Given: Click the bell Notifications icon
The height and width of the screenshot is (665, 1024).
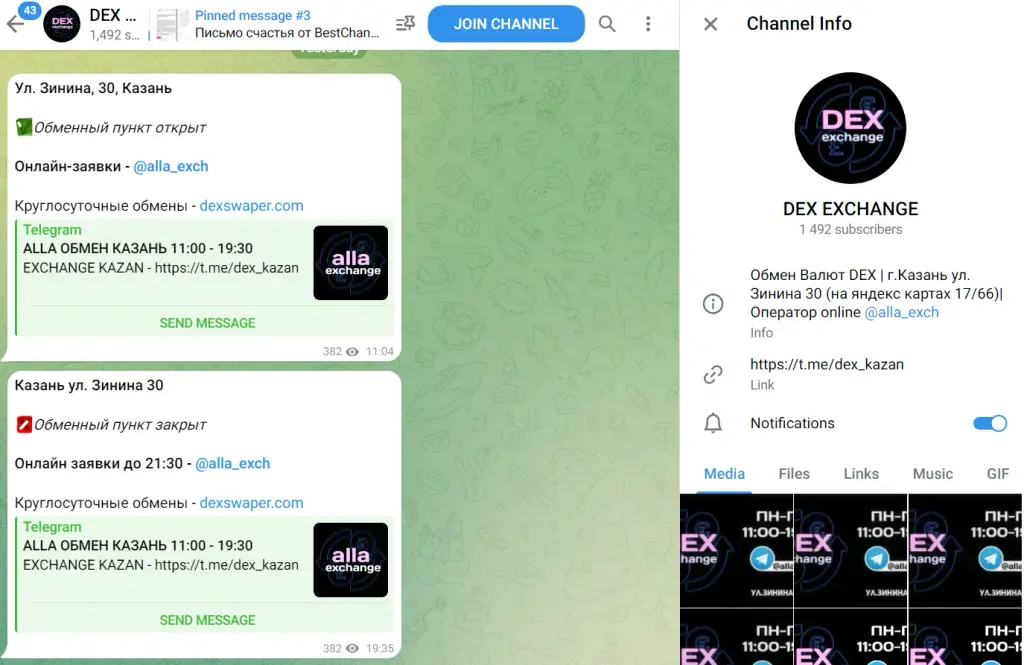Looking at the screenshot, I should [x=713, y=423].
